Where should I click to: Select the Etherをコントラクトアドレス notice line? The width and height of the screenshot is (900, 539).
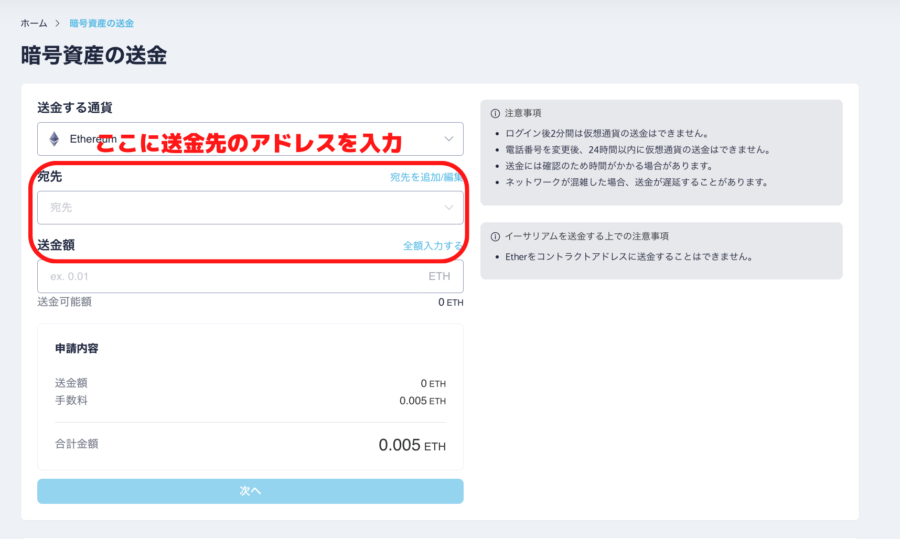coord(629,257)
